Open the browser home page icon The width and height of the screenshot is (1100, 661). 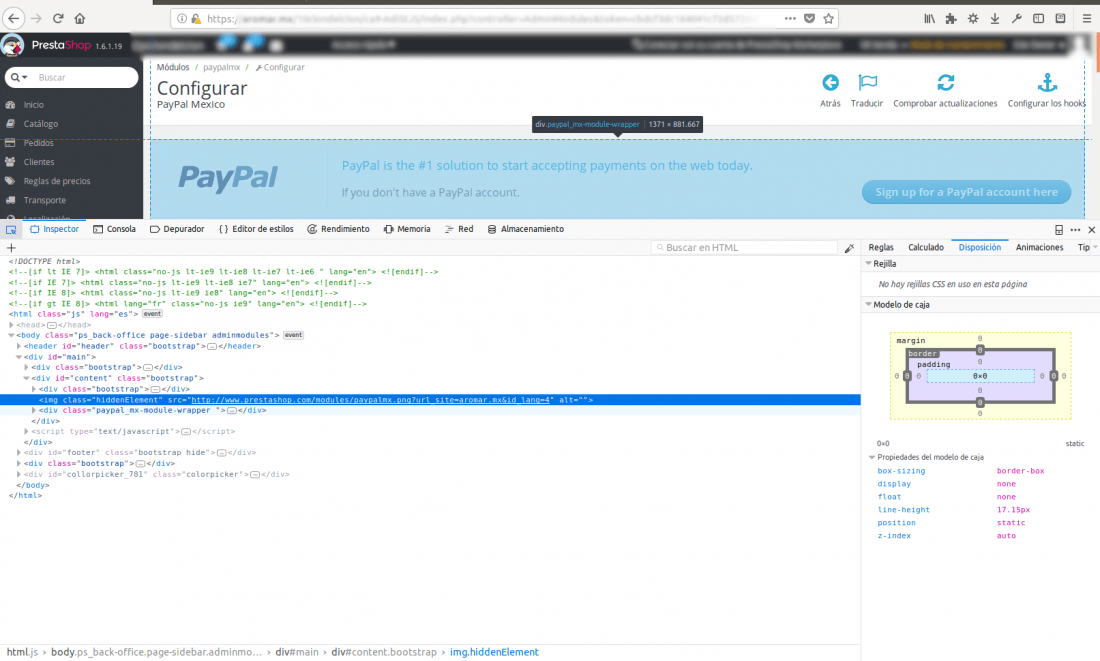click(80, 18)
